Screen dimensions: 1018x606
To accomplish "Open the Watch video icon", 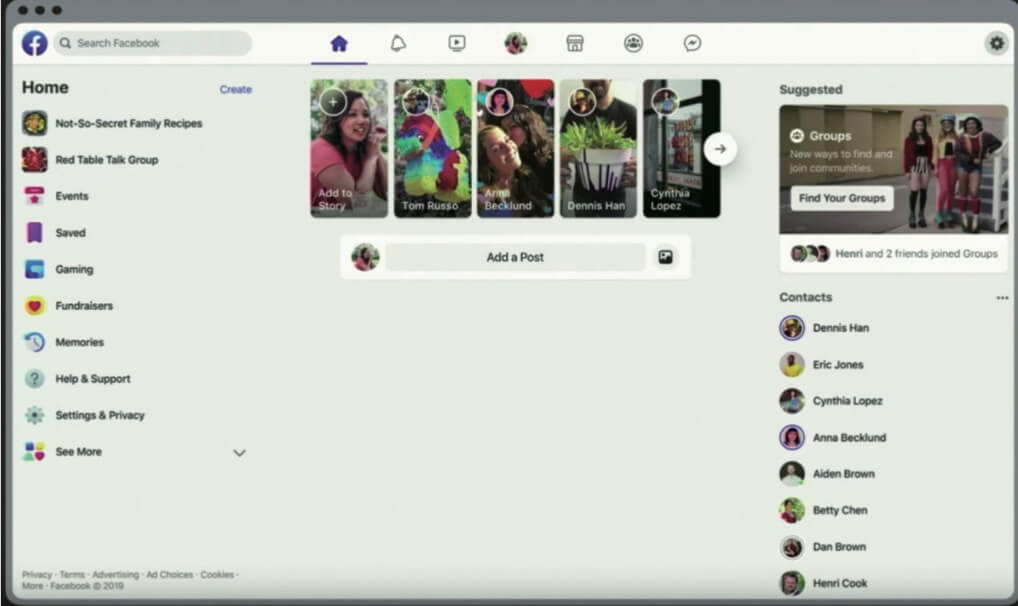I will [457, 44].
